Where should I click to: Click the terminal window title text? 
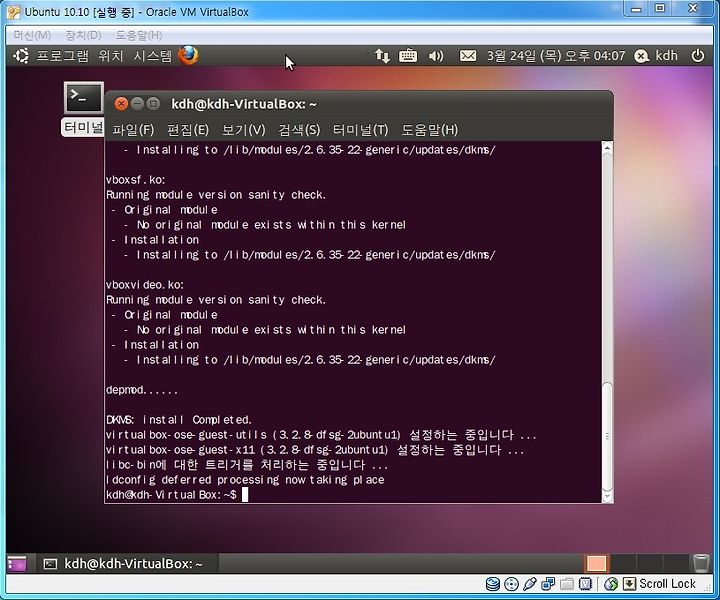[244, 104]
